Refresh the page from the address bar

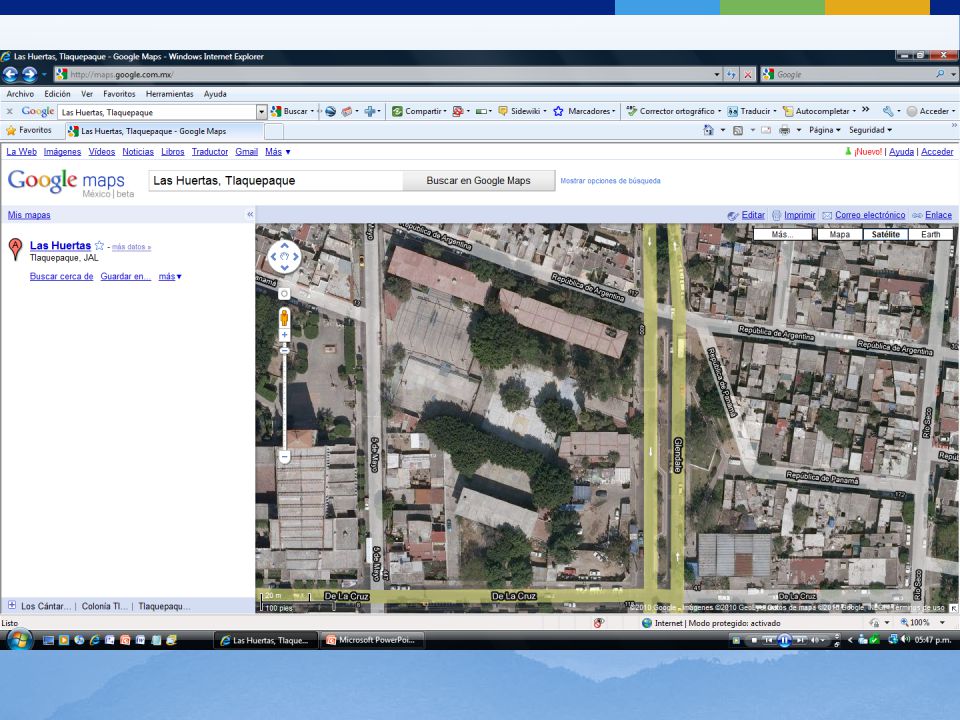point(731,75)
